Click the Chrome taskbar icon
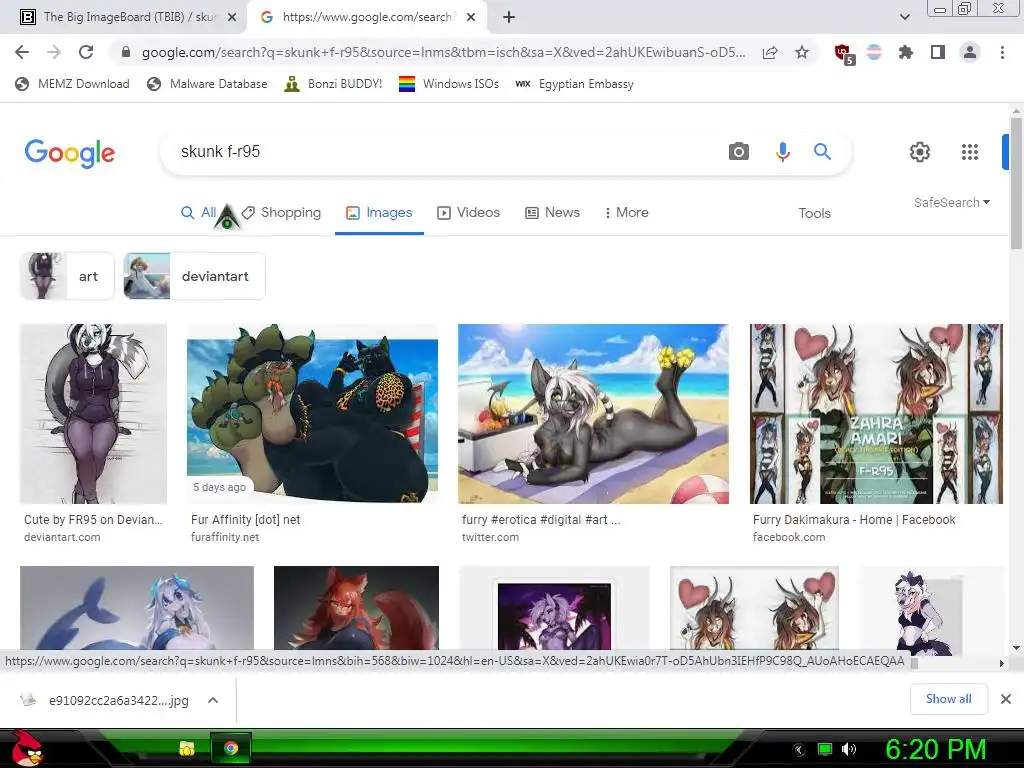 [x=231, y=748]
